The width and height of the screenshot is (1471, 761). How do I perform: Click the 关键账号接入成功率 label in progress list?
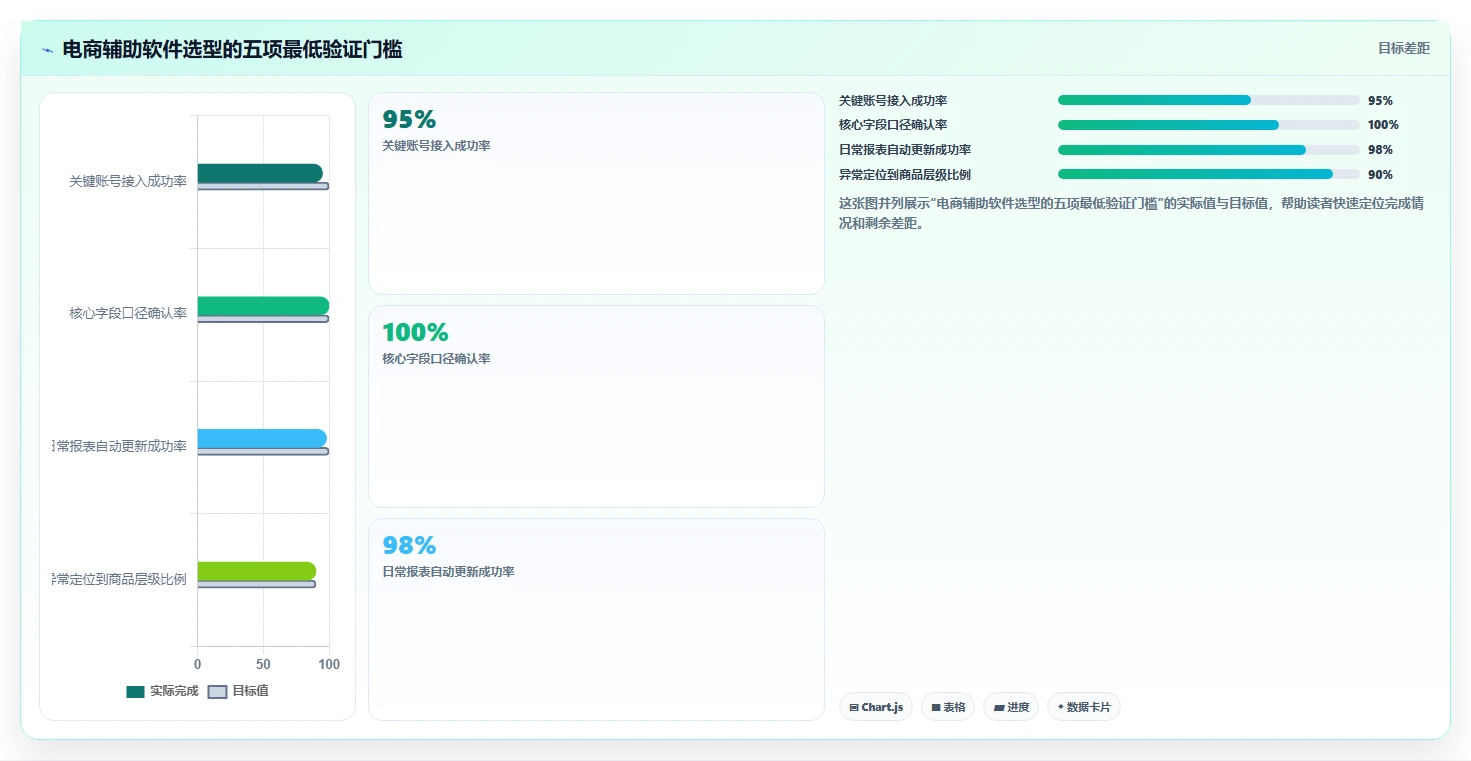893,101
